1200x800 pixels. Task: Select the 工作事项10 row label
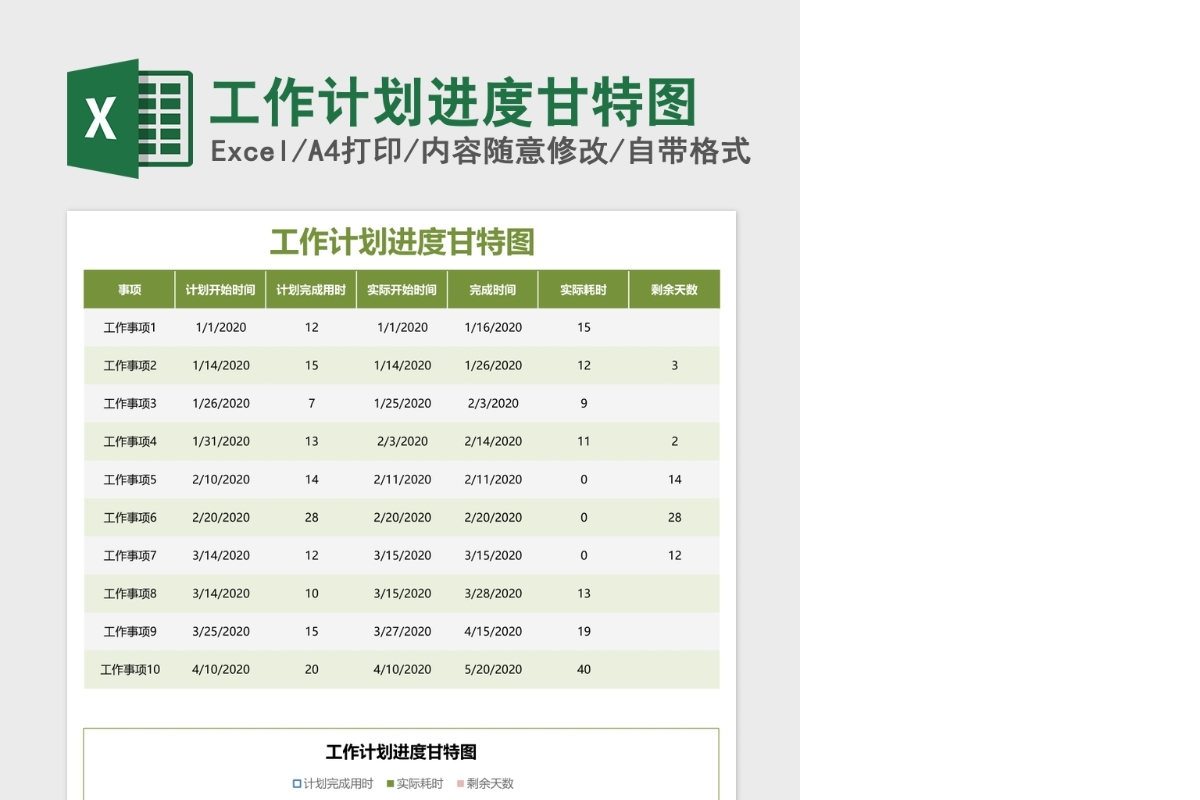coord(130,669)
